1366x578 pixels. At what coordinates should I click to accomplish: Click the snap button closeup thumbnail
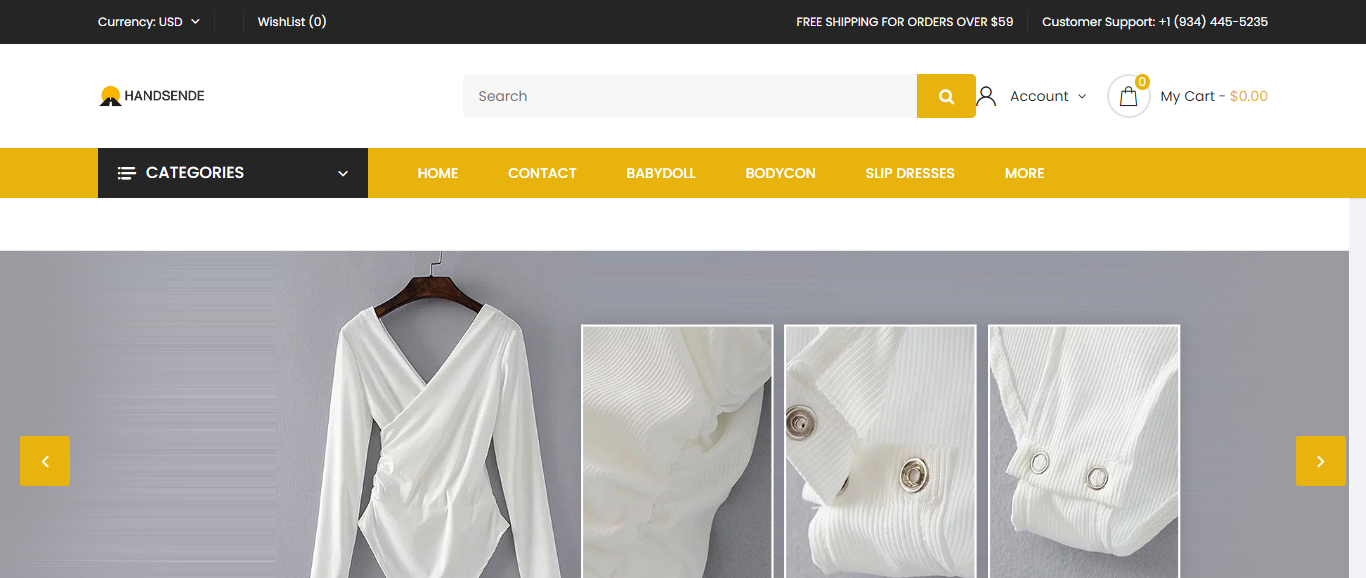pyautogui.click(x=879, y=451)
